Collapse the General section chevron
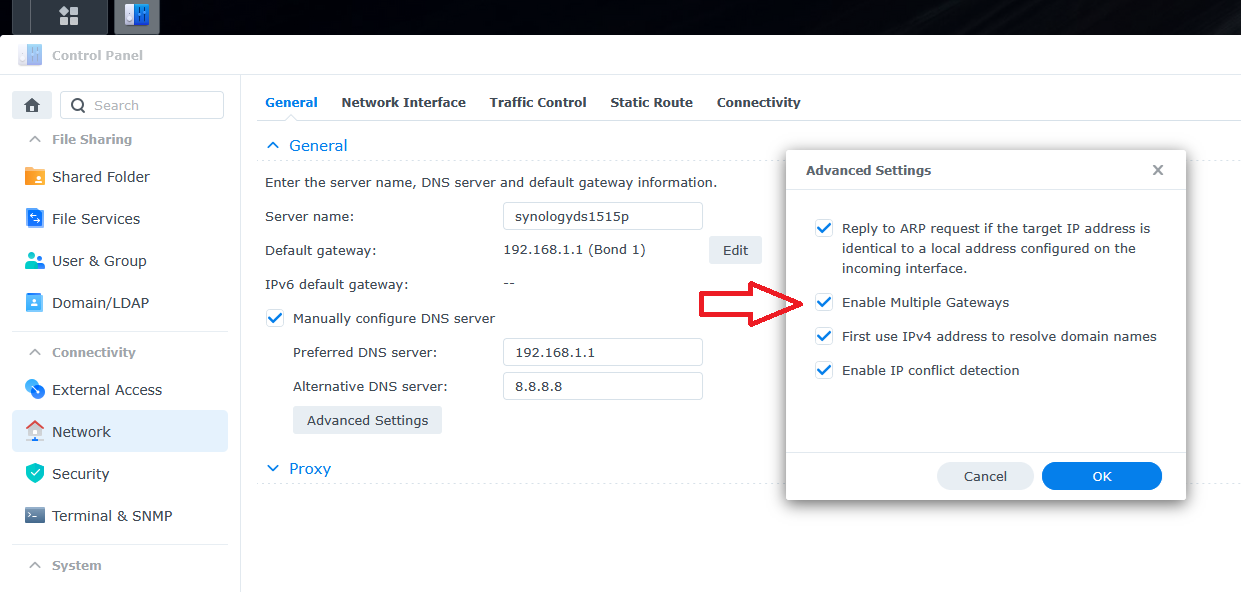This screenshot has width=1241, height=592. pos(273,145)
